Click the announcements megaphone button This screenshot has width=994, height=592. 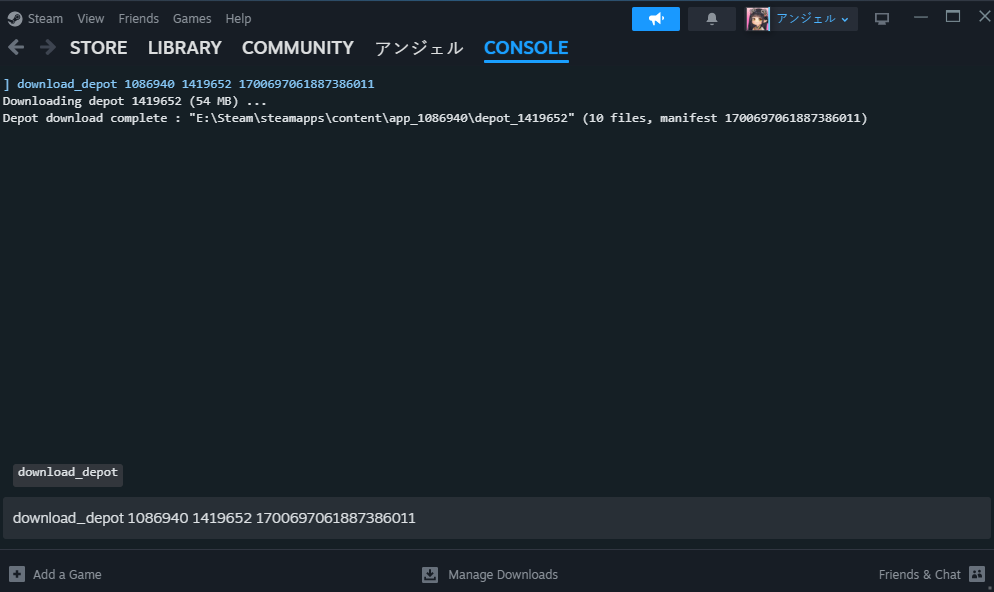click(x=655, y=19)
